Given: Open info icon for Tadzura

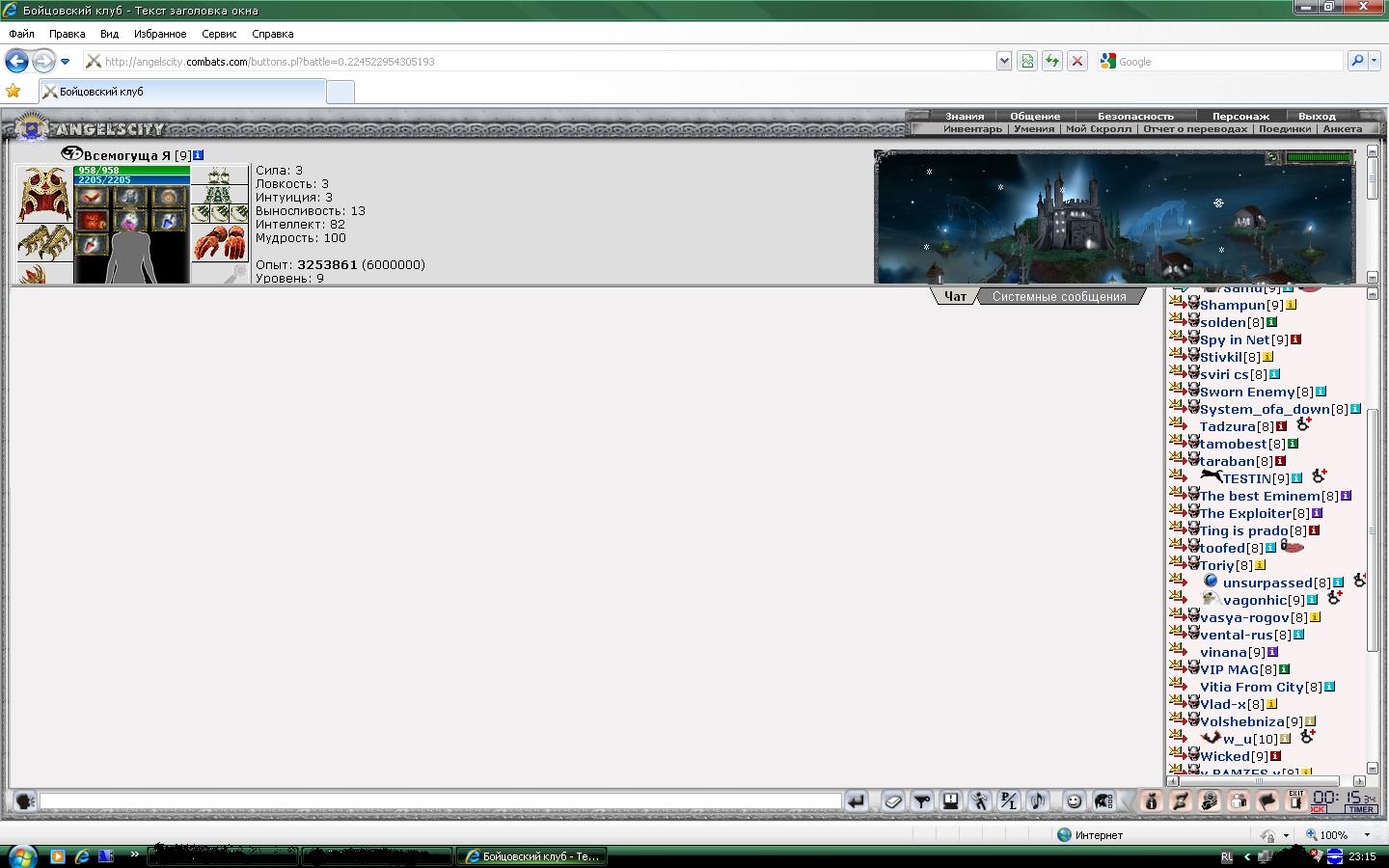Looking at the screenshot, I should [x=1282, y=426].
